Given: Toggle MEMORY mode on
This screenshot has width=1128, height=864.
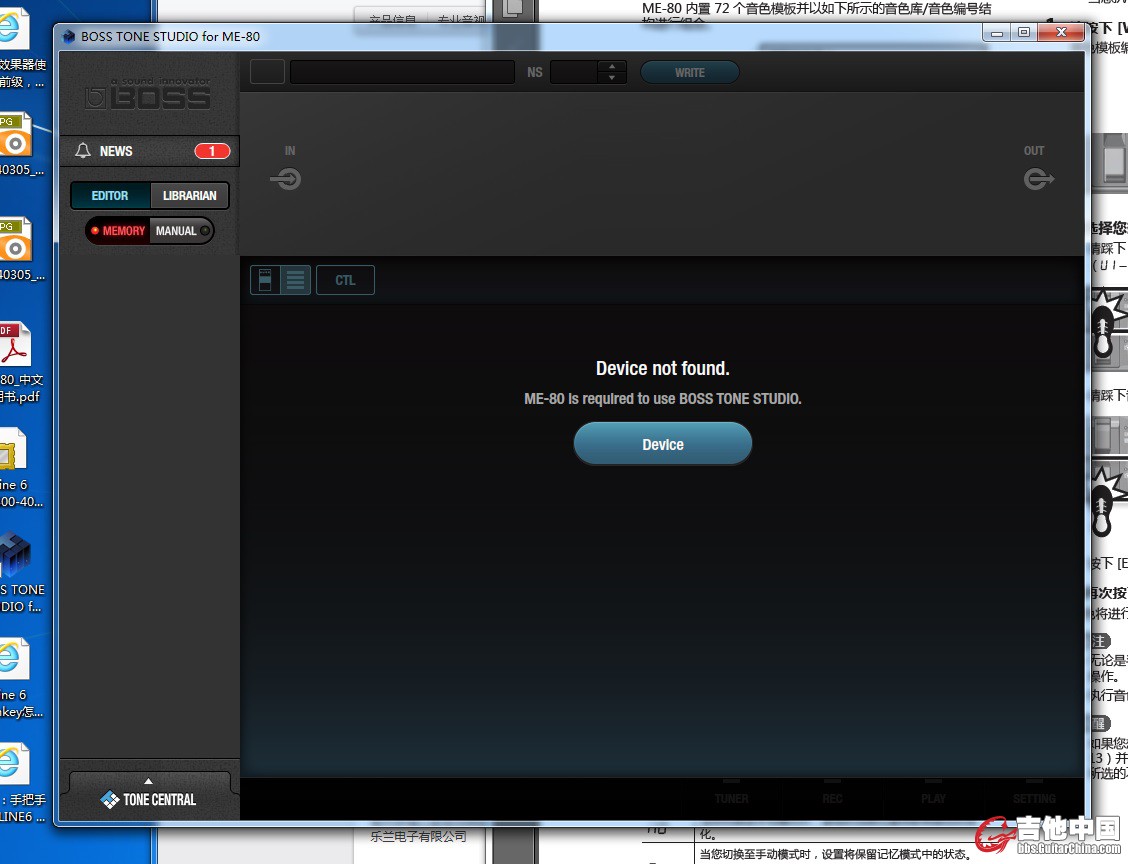Looking at the screenshot, I should (118, 231).
